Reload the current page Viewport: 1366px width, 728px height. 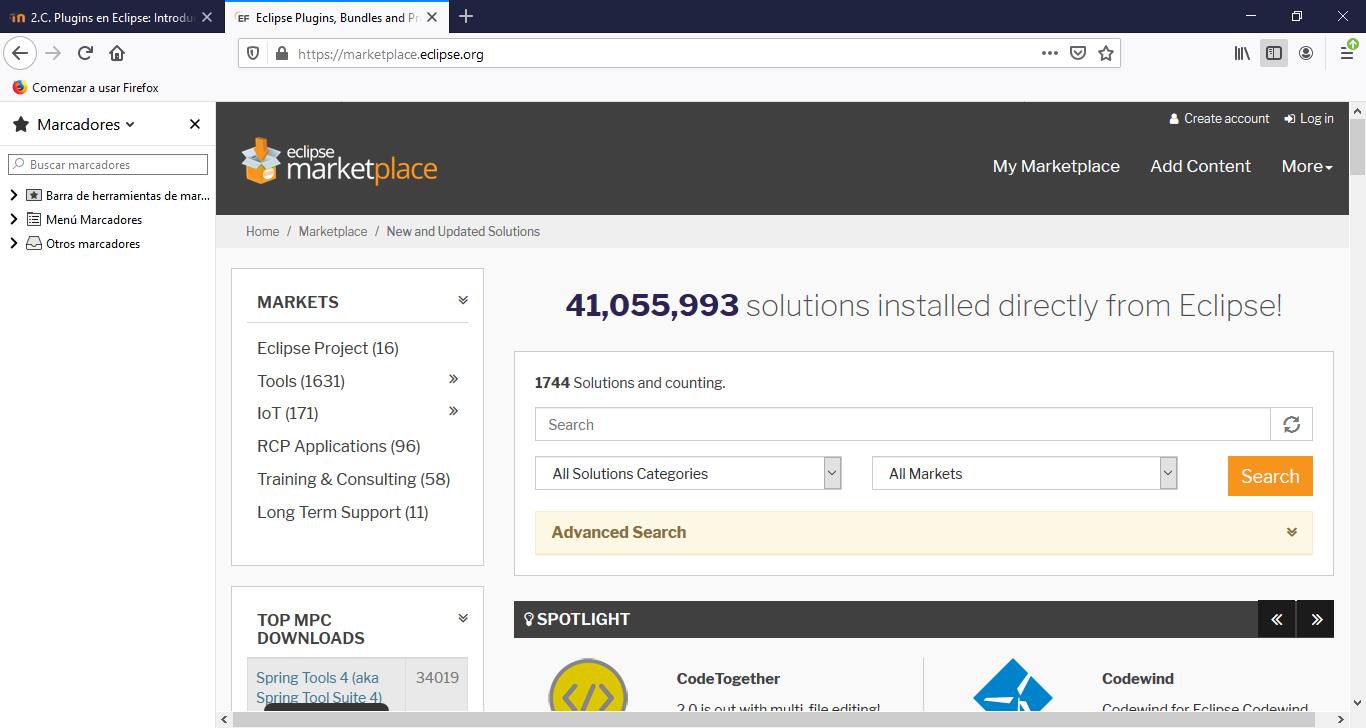(x=85, y=54)
